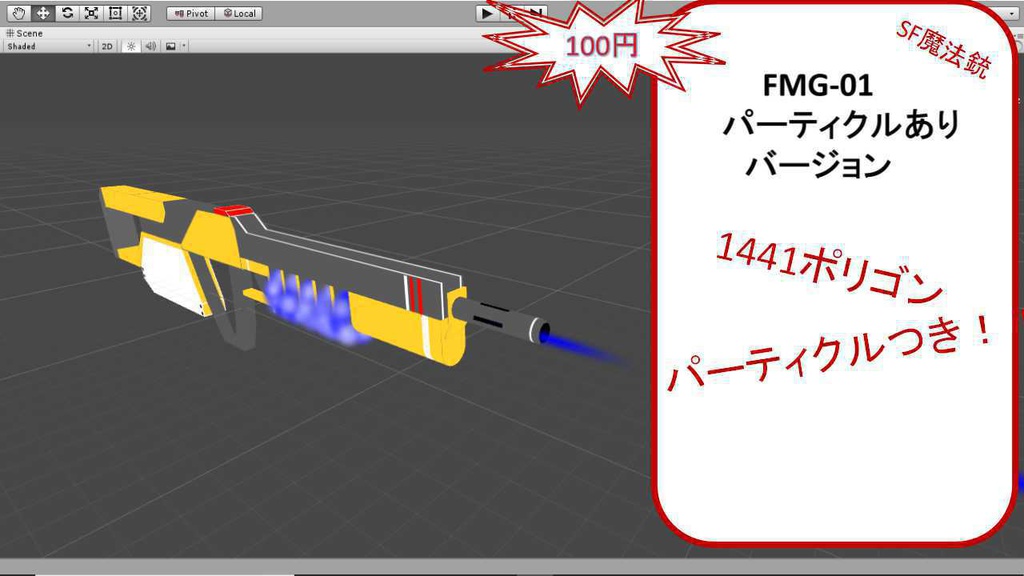Select the Move tool
This screenshot has height=576, width=1024.
point(42,13)
